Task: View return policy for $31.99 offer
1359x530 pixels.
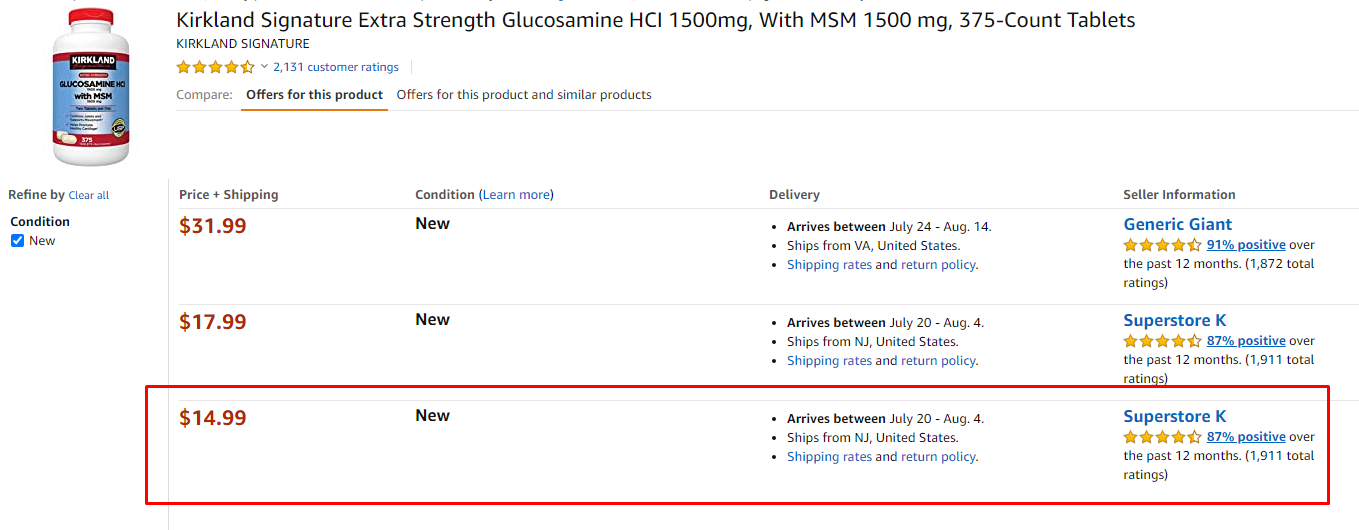Action: point(938,265)
